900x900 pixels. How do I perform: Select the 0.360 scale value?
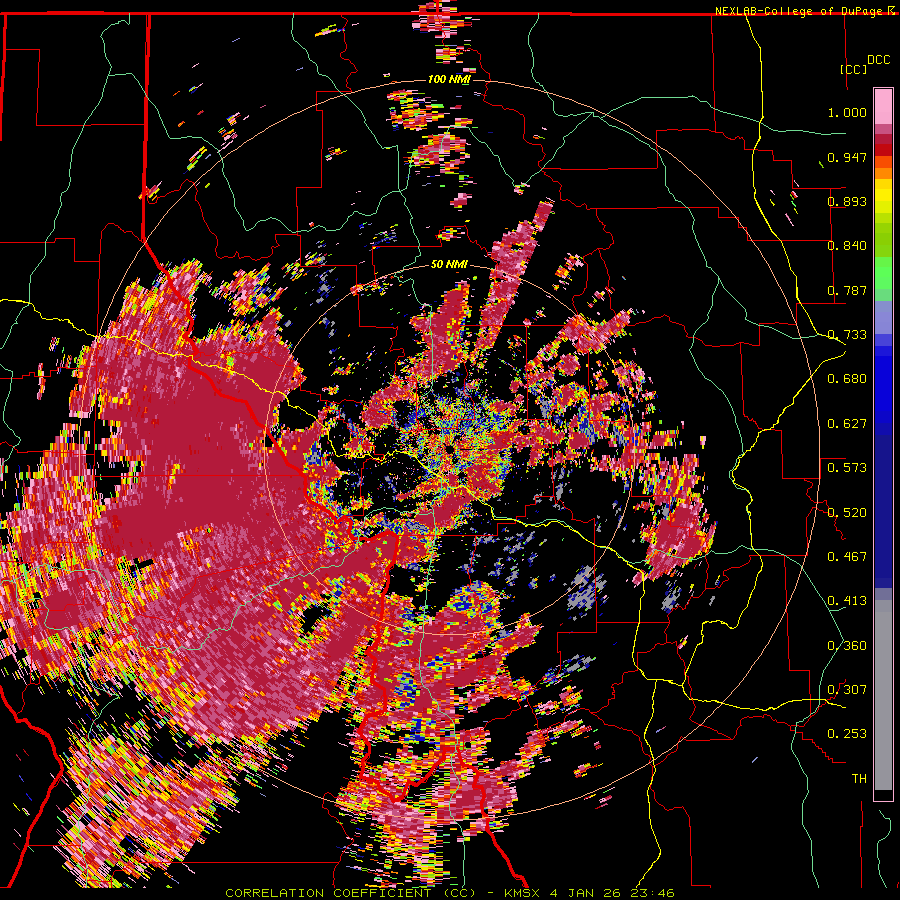pyautogui.click(x=847, y=646)
